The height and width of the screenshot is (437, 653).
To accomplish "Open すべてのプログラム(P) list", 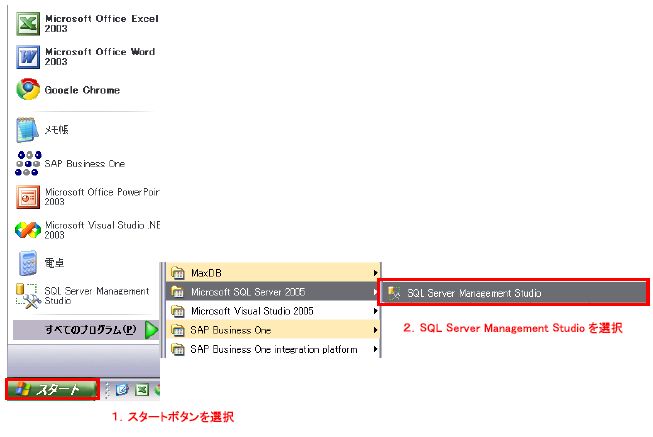I will click(86, 330).
